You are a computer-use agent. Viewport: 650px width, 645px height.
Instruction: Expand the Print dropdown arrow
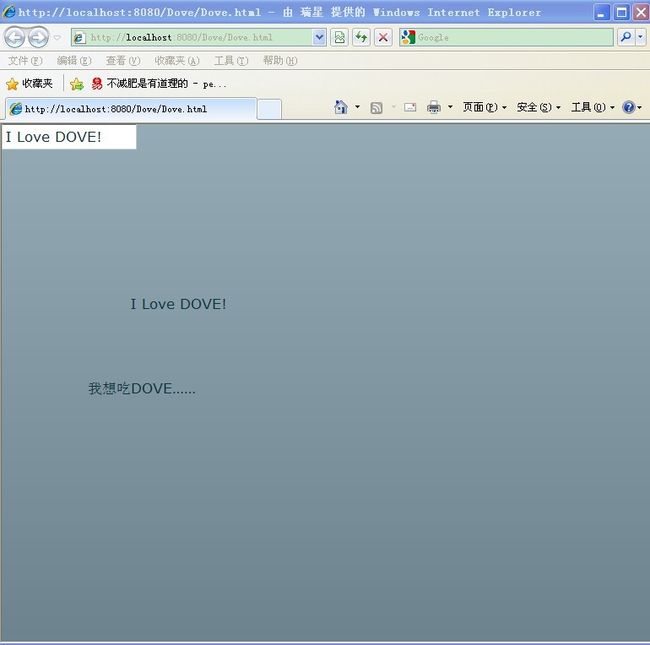coord(450,107)
